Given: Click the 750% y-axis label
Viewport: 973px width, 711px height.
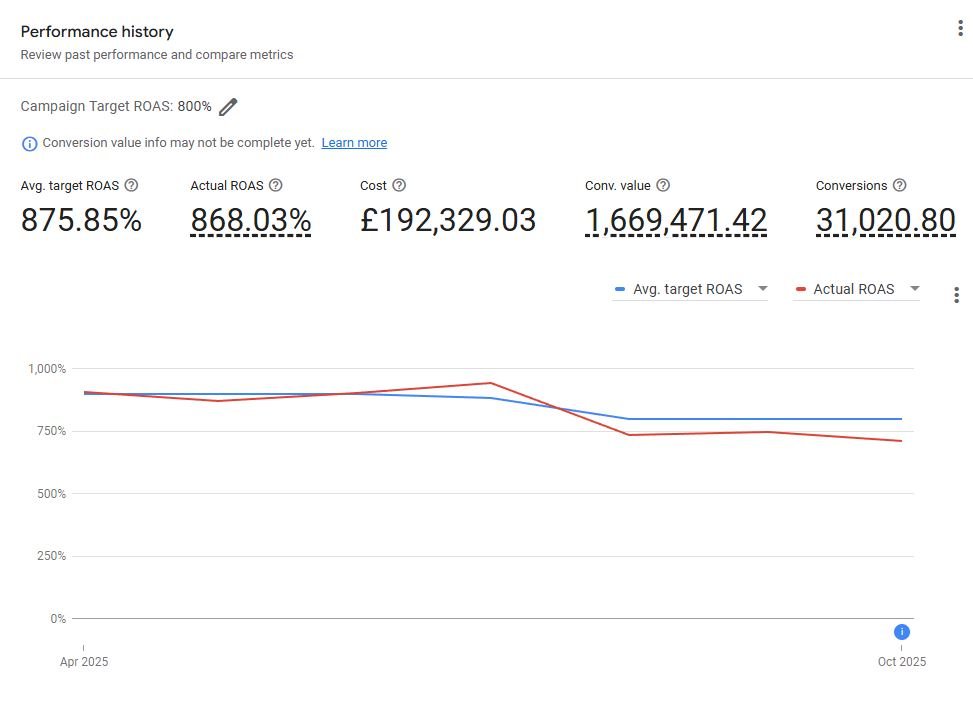Looking at the screenshot, I should (x=51, y=431).
